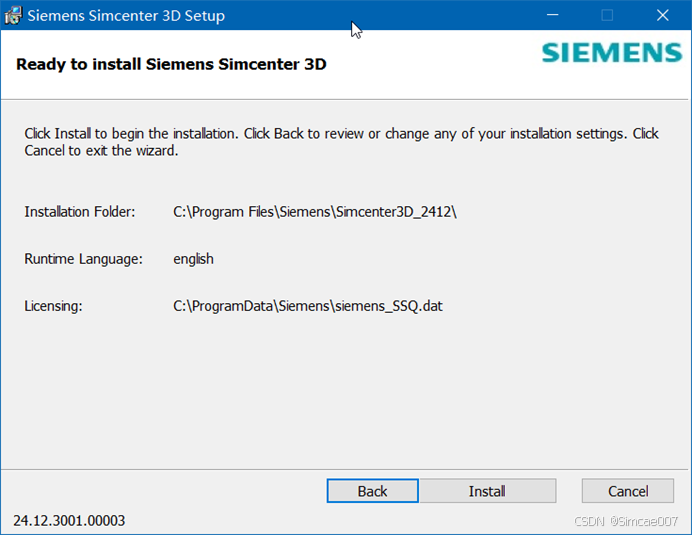
Task: Click the 'Licensing:' label
Action: [x=53, y=306]
